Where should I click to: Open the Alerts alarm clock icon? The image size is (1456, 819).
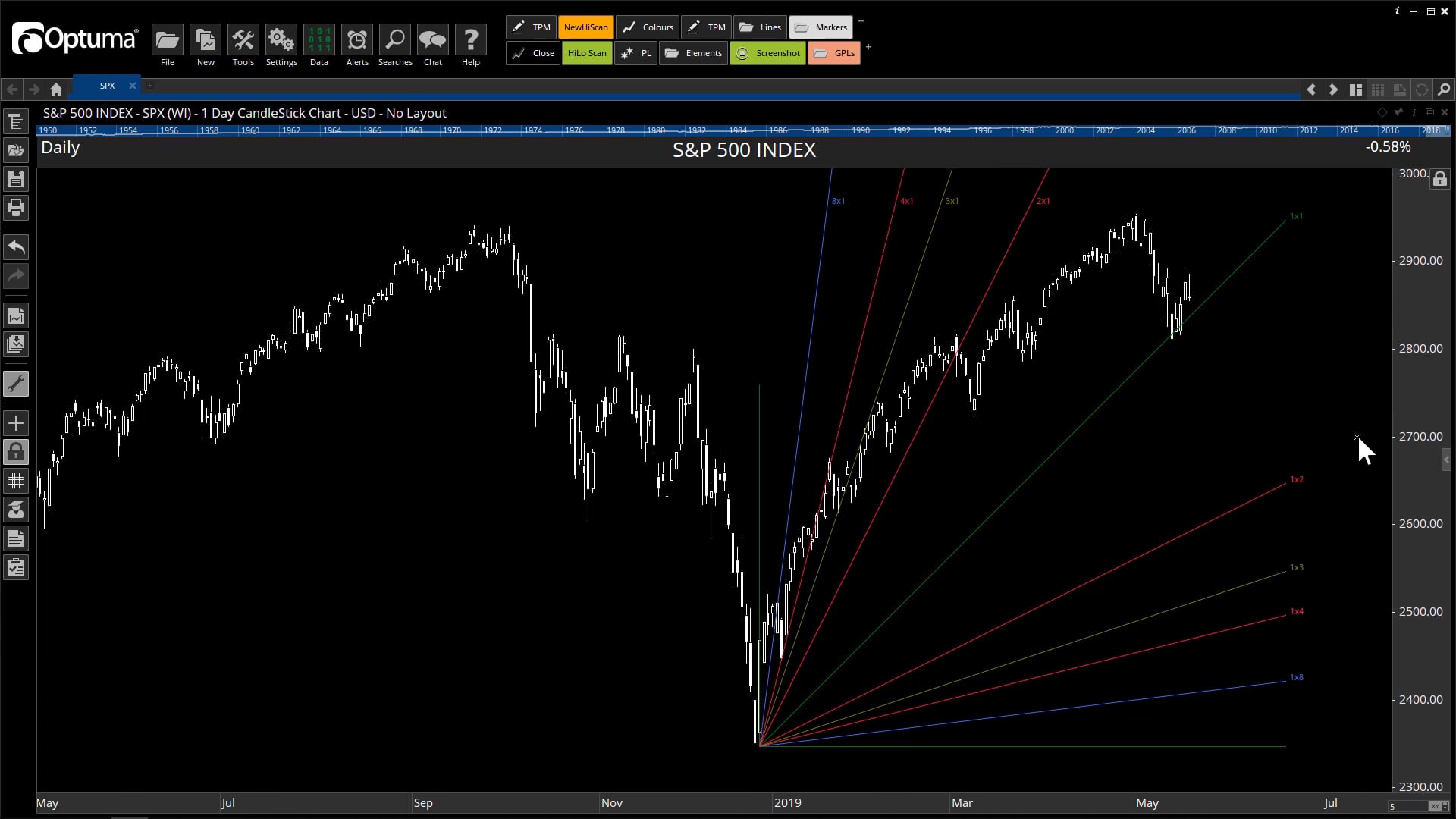point(357,40)
